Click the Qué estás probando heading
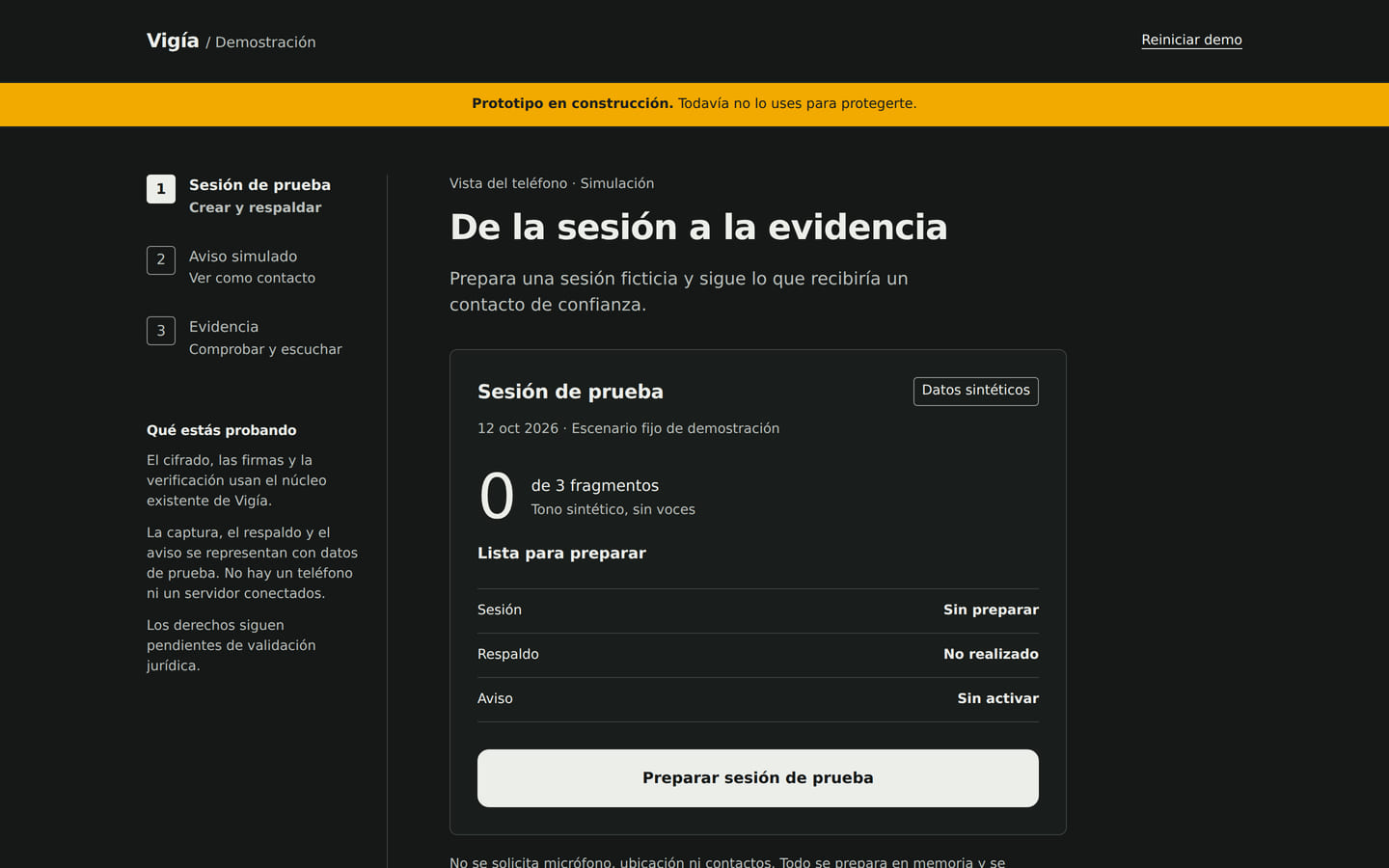This screenshot has height=868, width=1389. click(x=222, y=430)
